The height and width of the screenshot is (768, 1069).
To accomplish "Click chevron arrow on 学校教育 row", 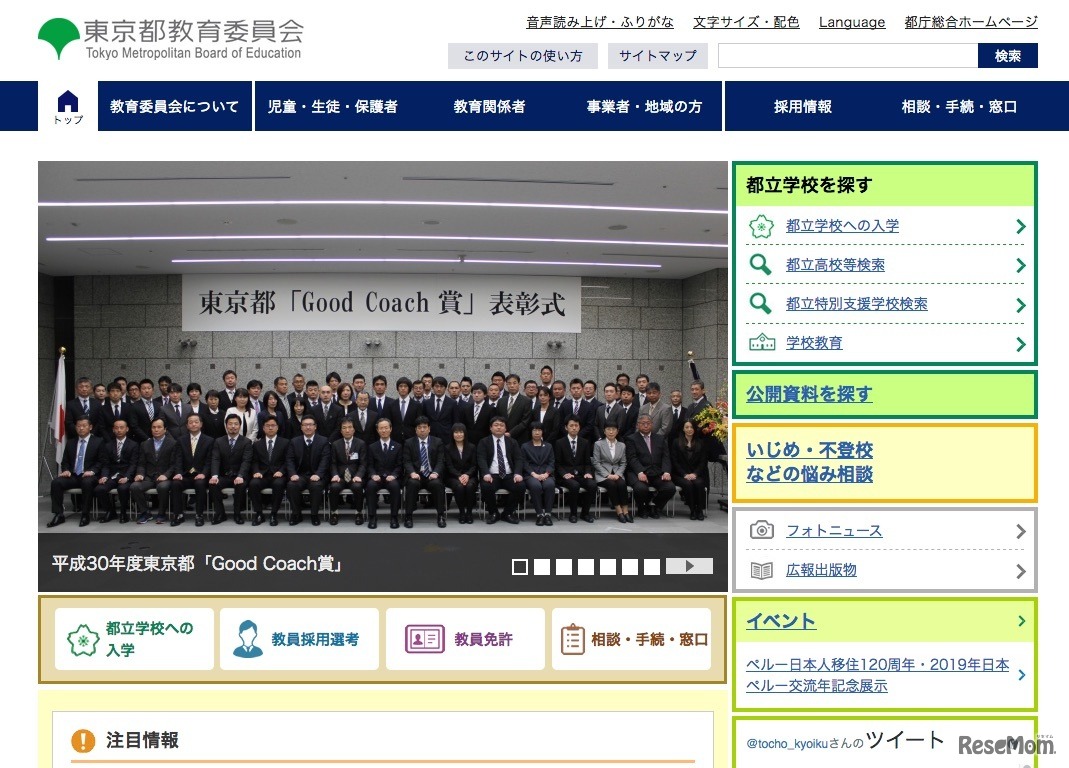I will tap(1021, 344).
